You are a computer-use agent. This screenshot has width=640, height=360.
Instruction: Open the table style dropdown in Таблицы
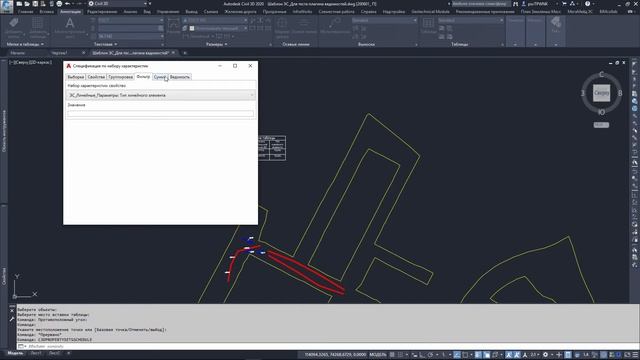[471, 20]
